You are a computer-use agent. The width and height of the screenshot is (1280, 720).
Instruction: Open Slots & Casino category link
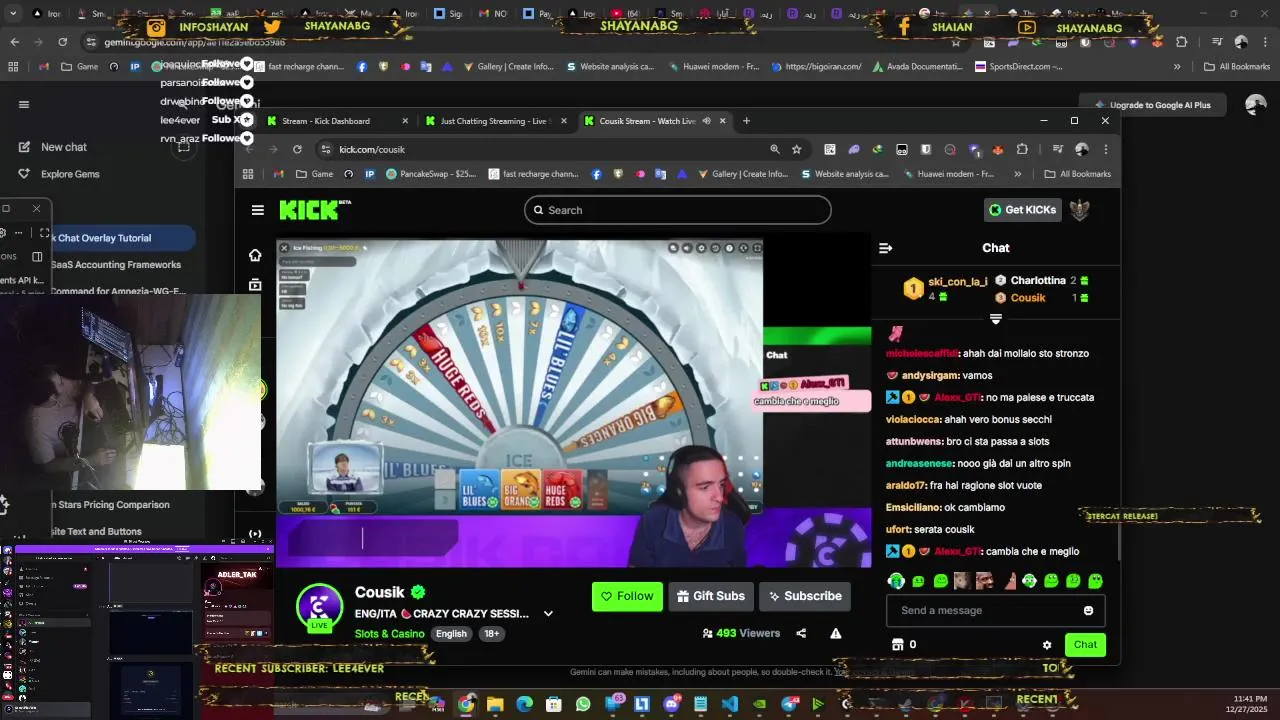(x=389, y=634)
